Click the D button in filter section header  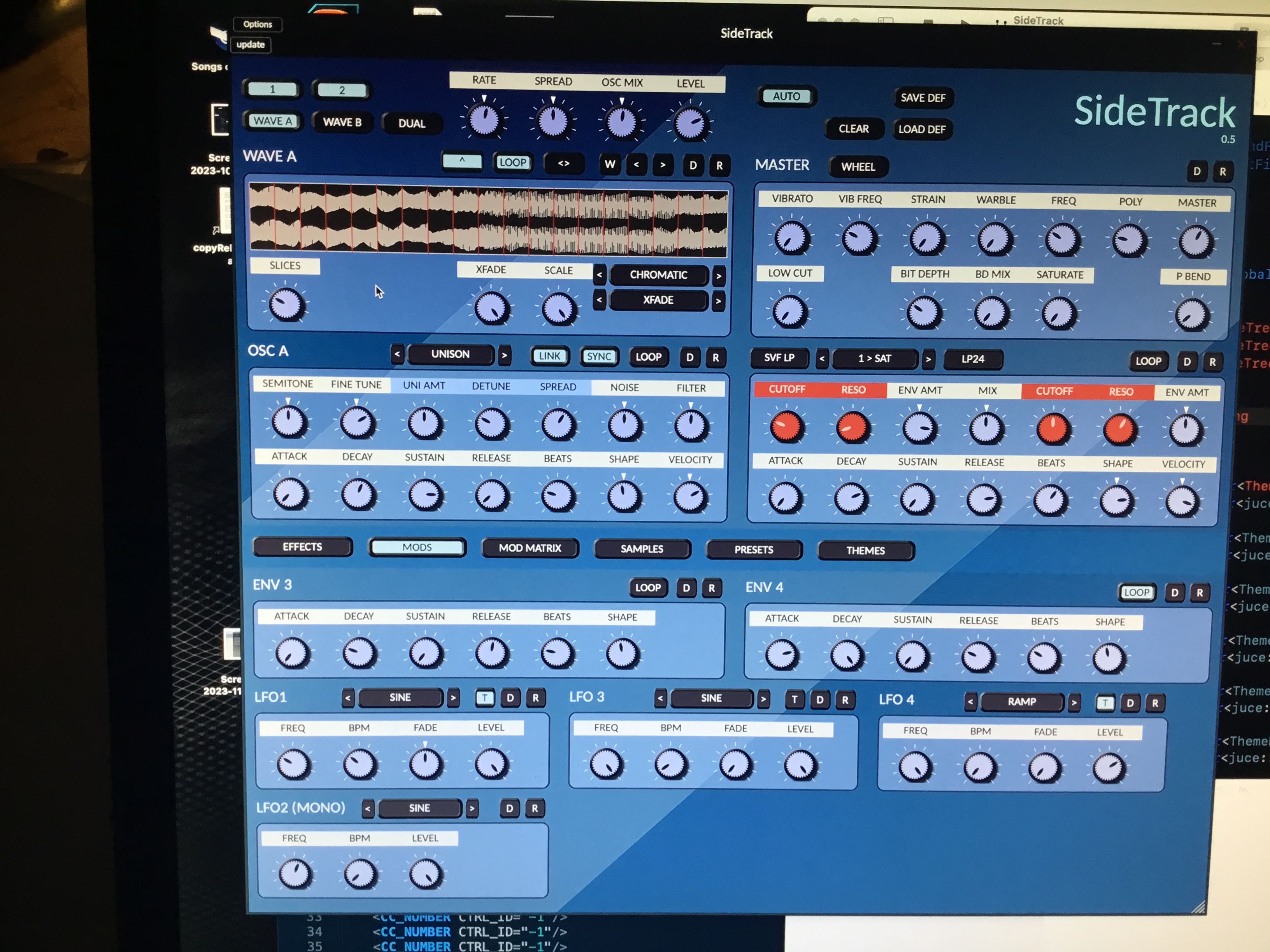coord(1187,362)
